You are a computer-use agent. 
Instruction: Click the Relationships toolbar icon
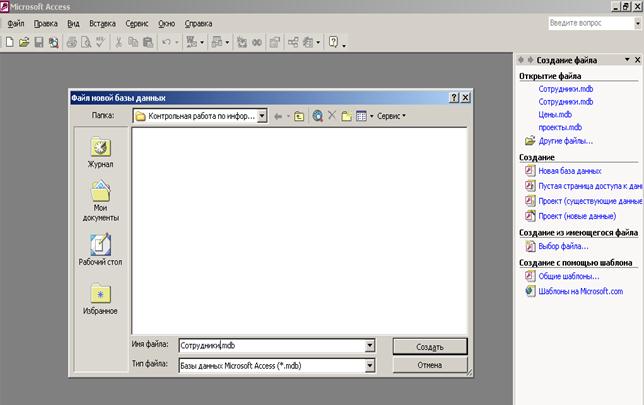293,42
